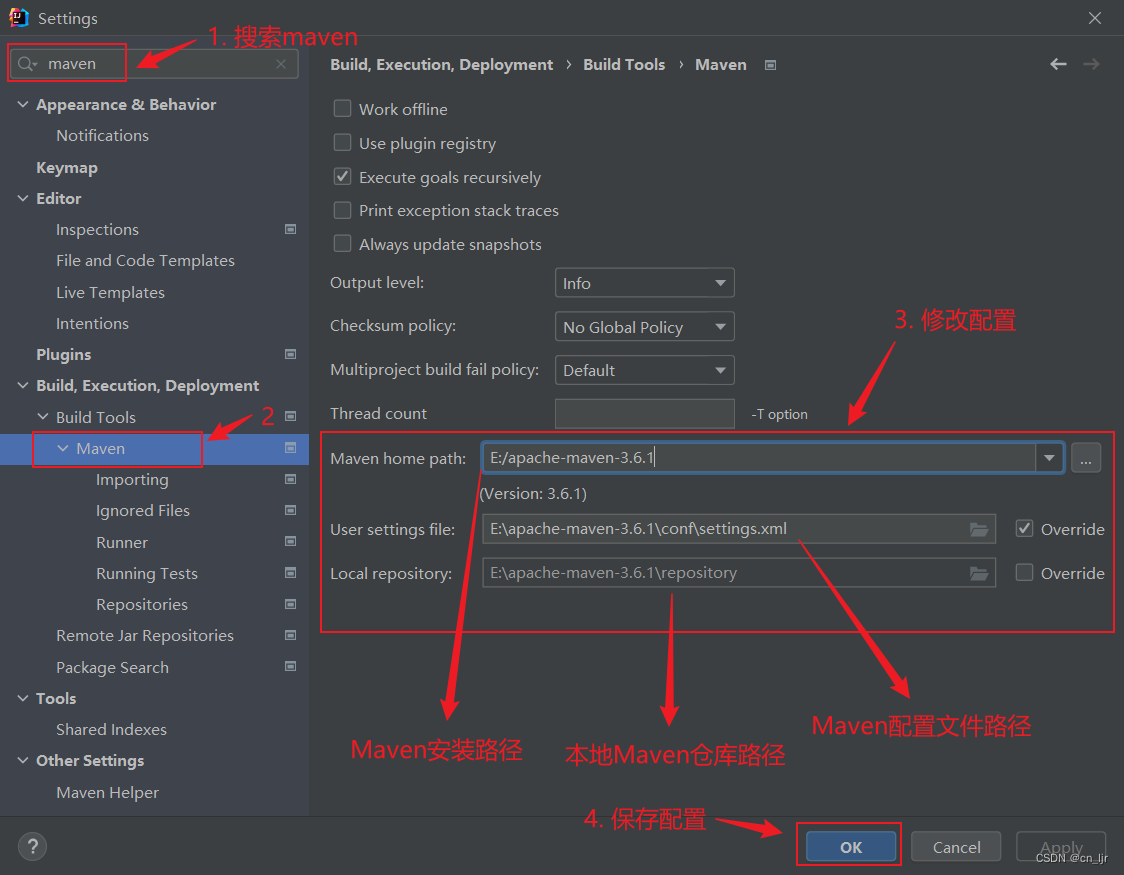Toggle Override for Local repository
Viewport: 1124px width, 875px height.
point(1024,573)
